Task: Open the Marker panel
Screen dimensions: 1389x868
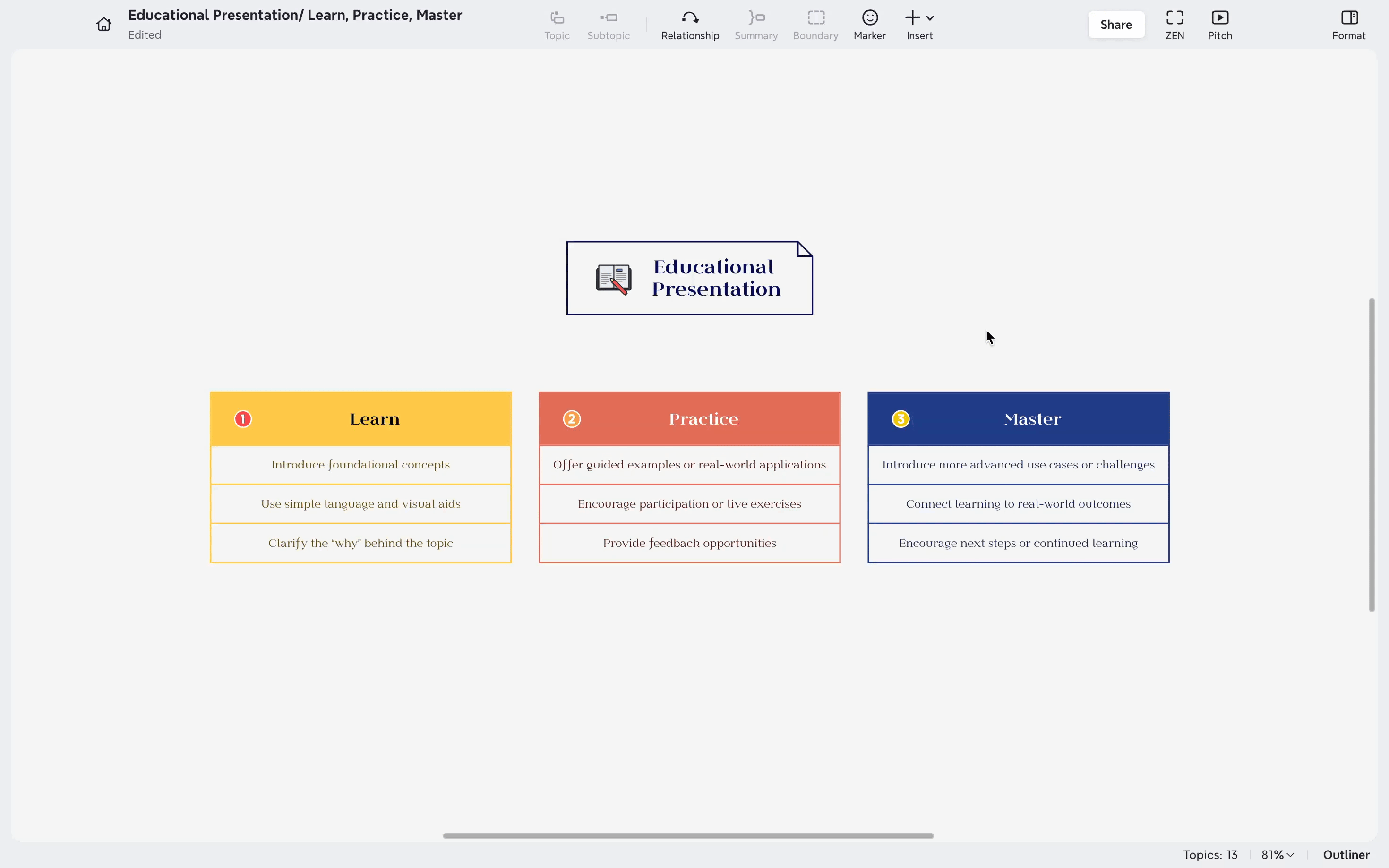Action: (x=869, y=26)
